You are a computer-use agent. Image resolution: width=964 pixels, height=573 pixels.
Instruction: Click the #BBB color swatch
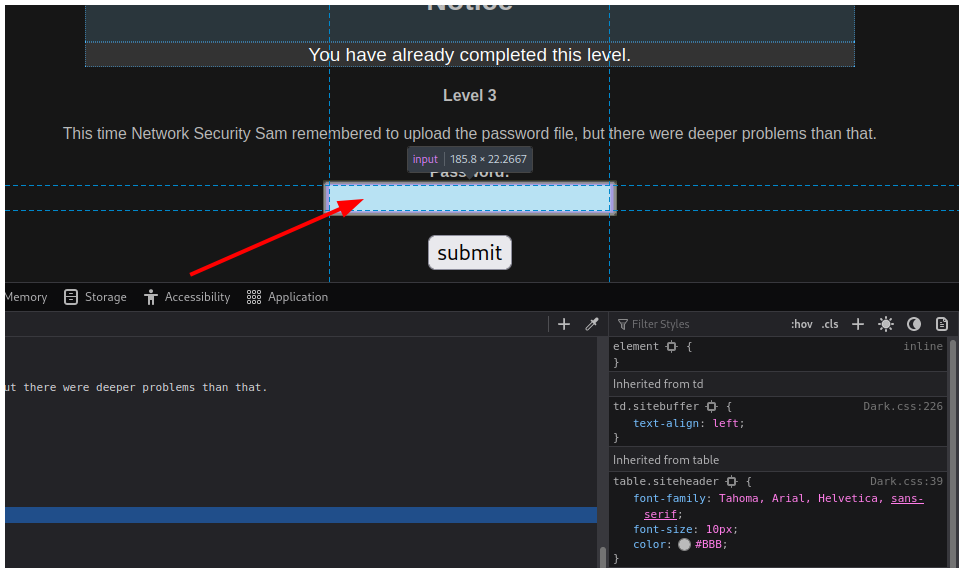[x=684, y=545]
